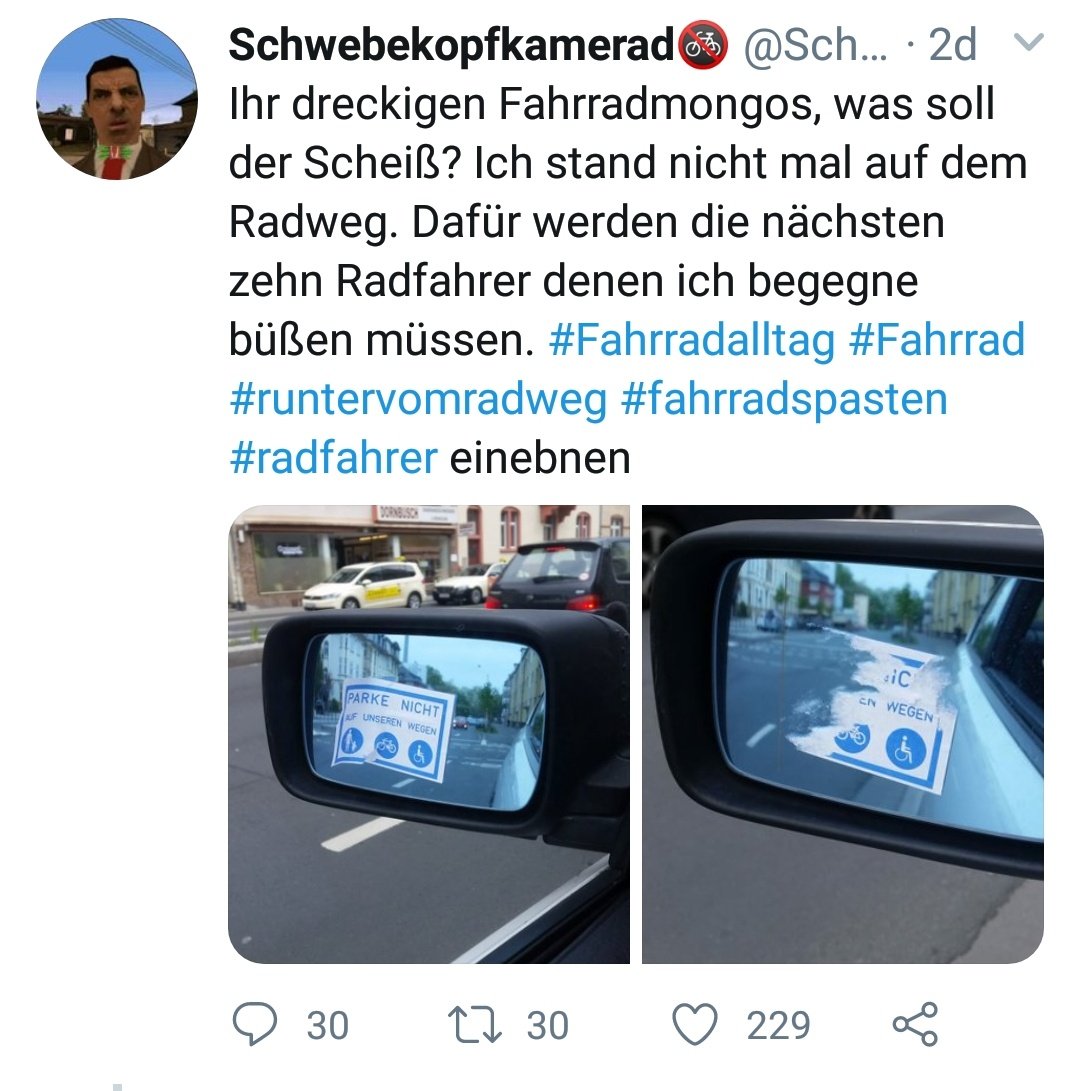Viewport: 1080px width, 1091px height.
Task: Click the retweet arrows icon
Action: (x=474, y=1025)
